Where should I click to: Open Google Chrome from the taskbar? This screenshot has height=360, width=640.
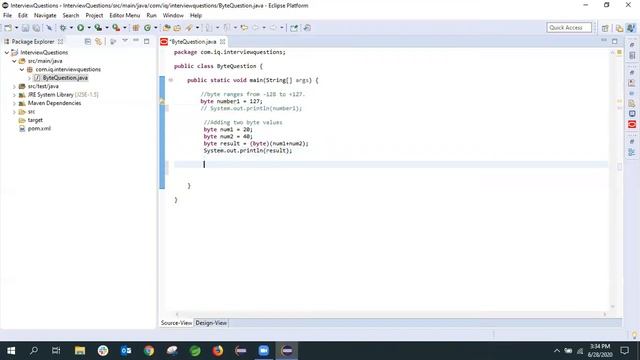click(149, 351)
